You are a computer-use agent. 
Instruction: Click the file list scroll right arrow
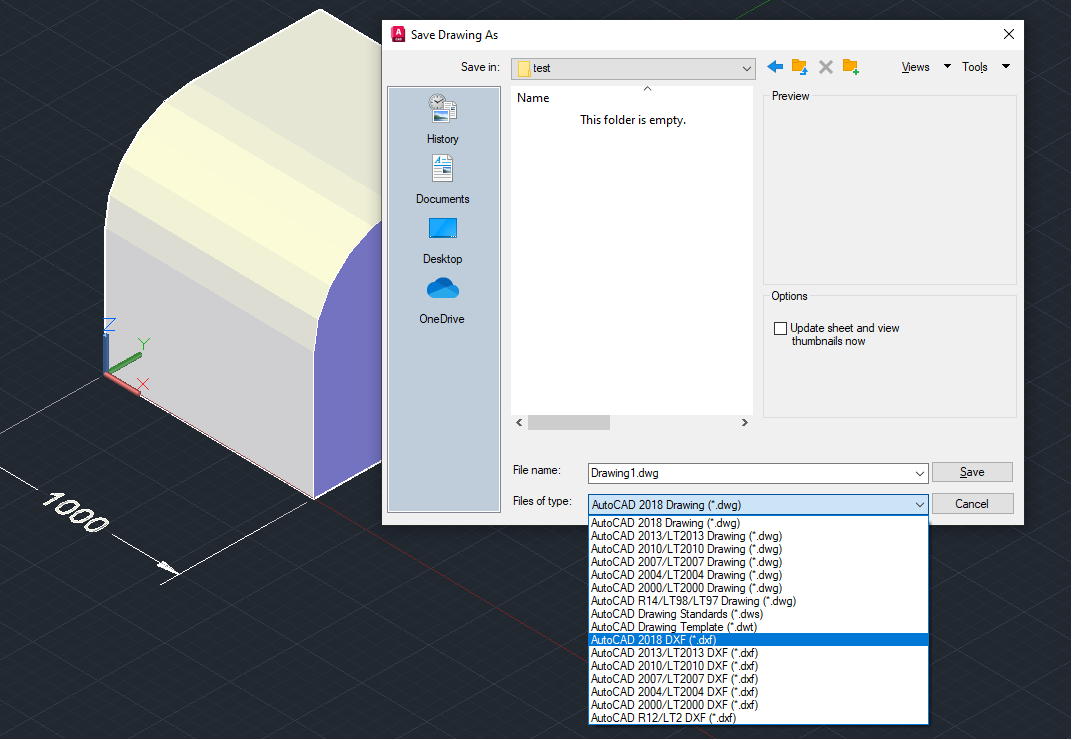click(x=745, y=423)
